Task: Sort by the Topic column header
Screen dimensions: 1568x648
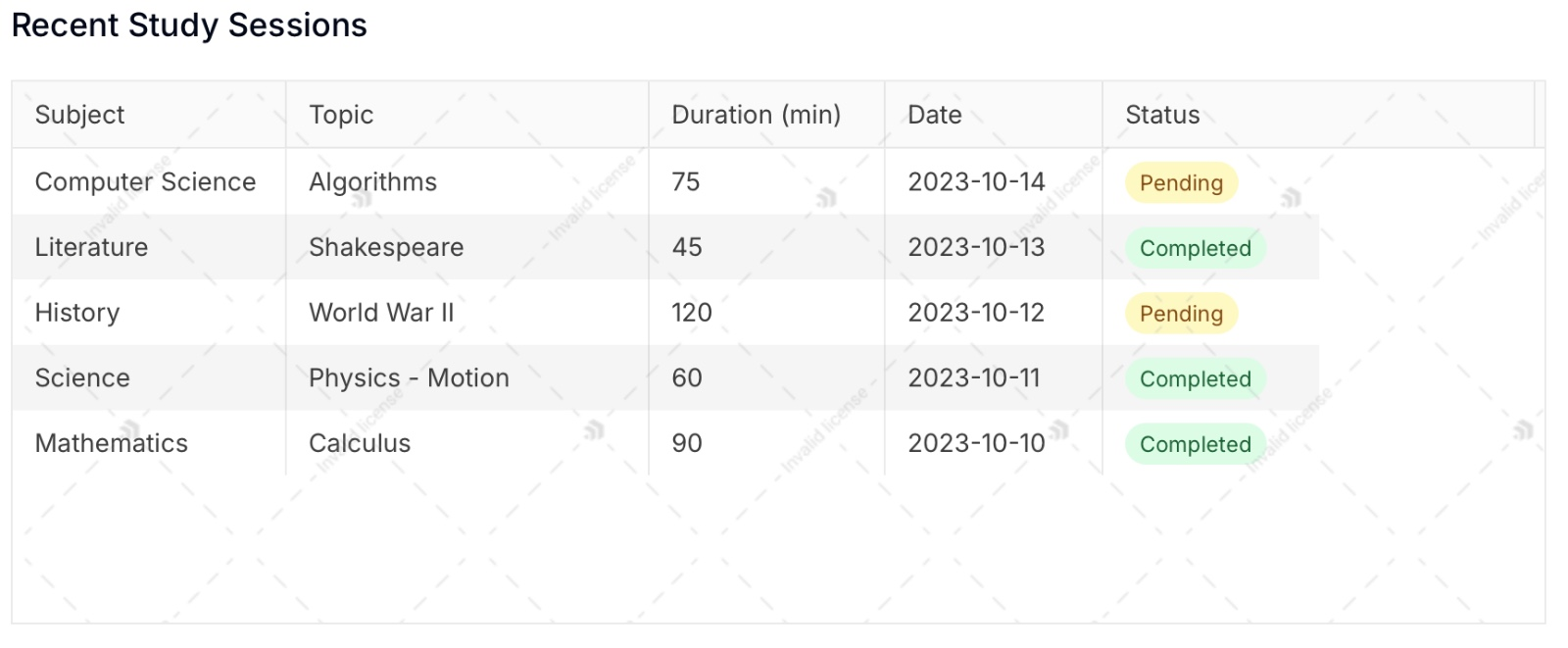Action: [x=467, y=115]
